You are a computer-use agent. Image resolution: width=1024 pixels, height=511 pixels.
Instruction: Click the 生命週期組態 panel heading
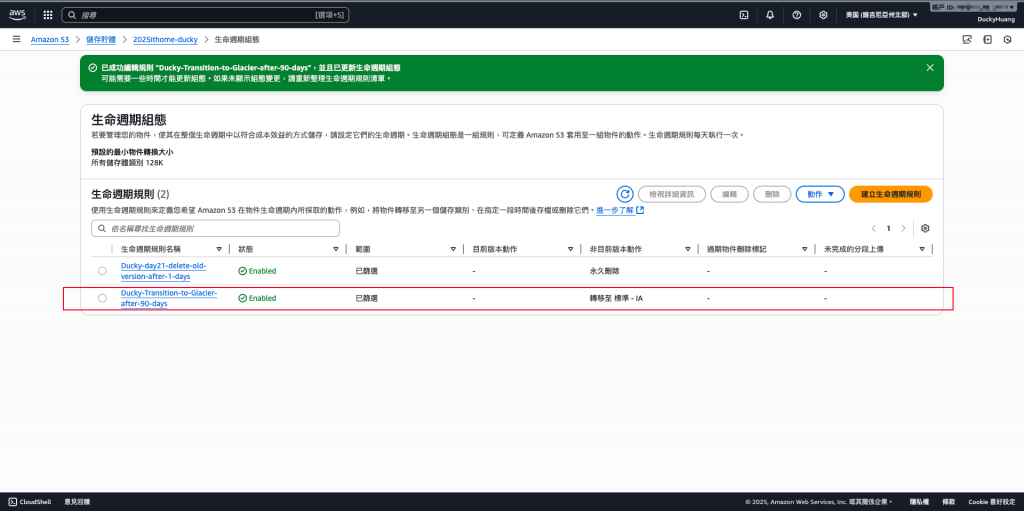coord(129,120)
